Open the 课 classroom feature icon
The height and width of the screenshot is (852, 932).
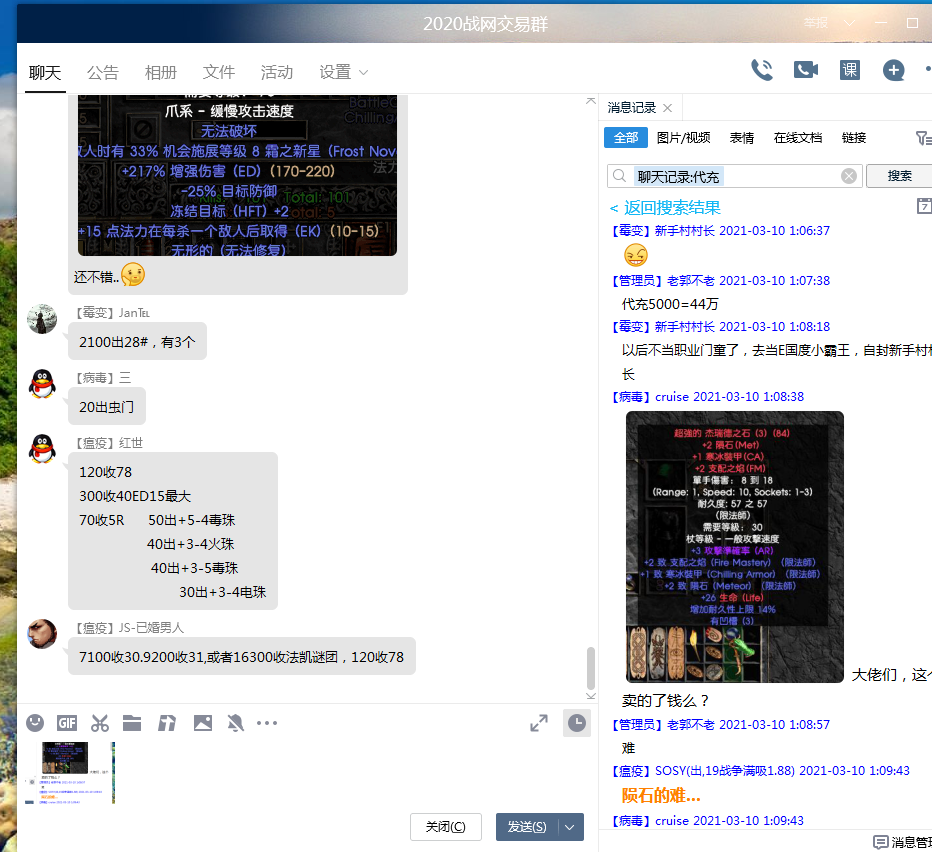tap(849, 70)
